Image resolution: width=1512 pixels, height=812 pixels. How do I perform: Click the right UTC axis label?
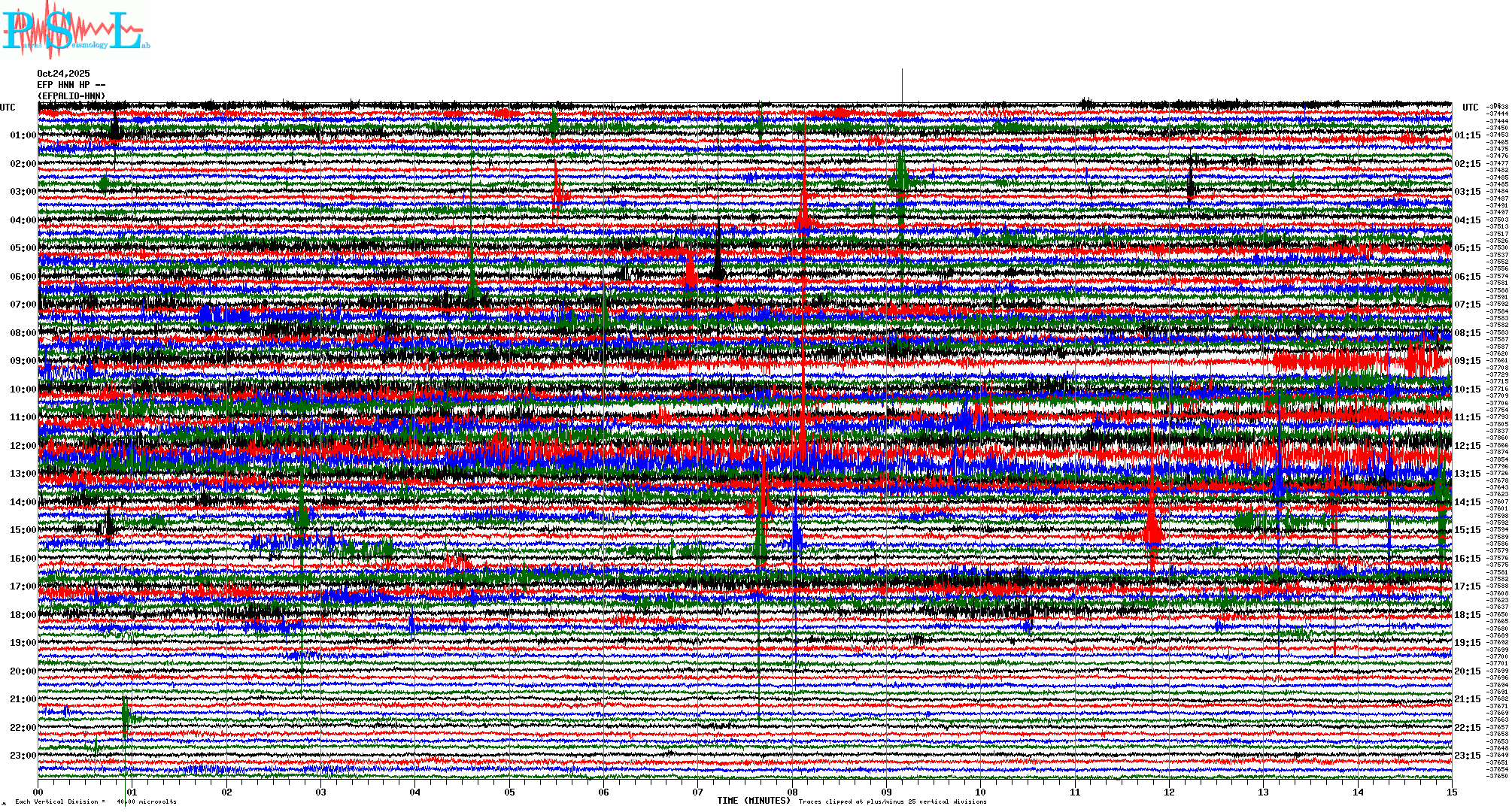click(1470, 108)
